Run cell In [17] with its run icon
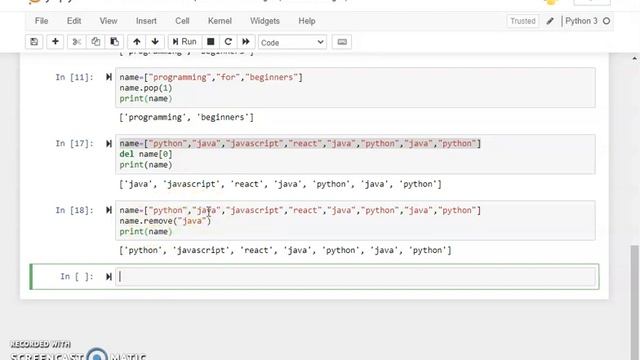The image size is (640, 360). (109, 144)
